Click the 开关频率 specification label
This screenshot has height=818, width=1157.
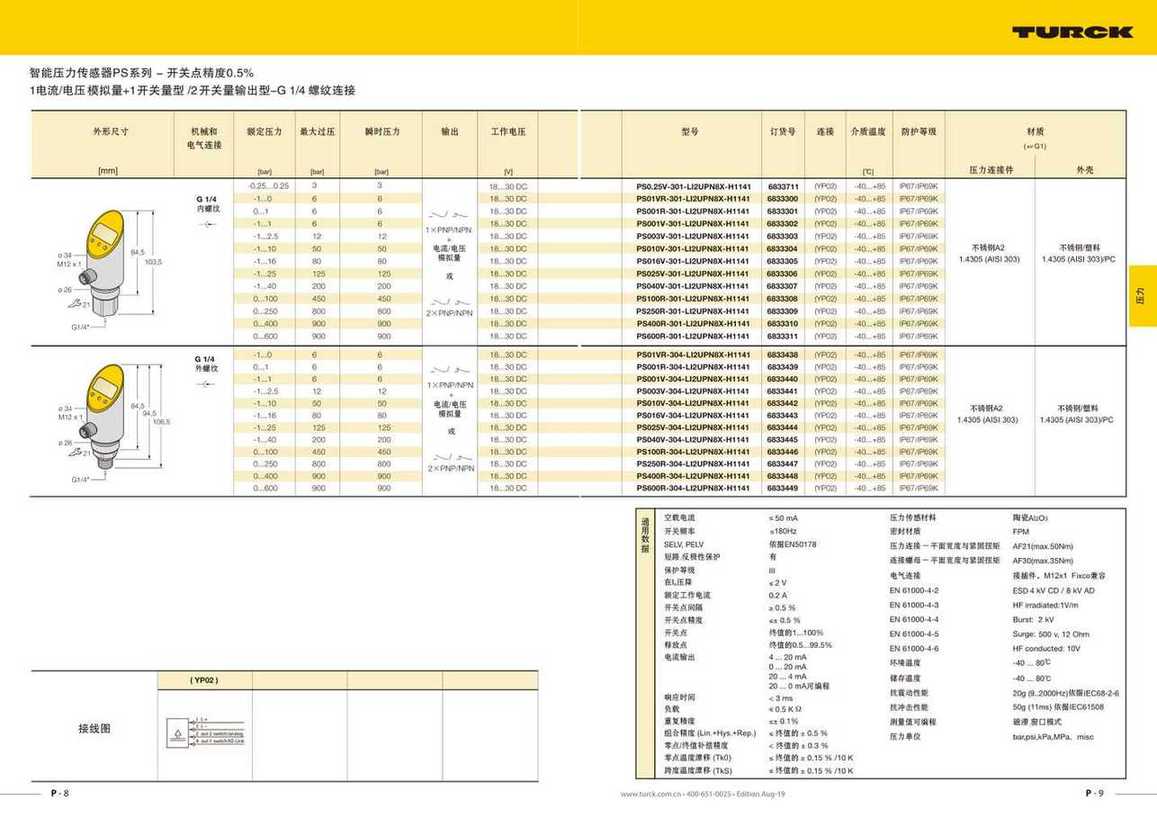pos(680,531)
